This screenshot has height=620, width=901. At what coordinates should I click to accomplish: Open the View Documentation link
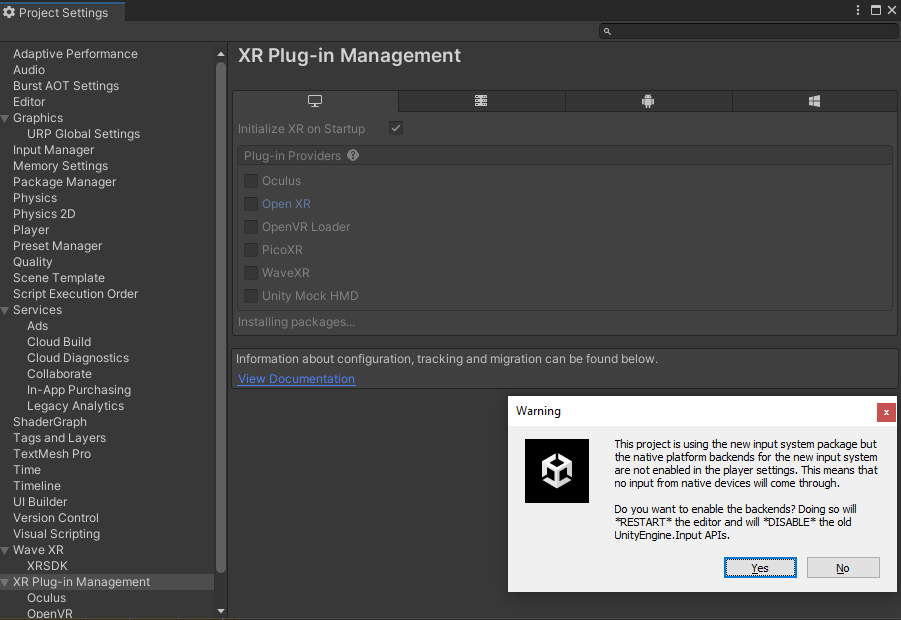pyautogui.click(x=296, y=379)
